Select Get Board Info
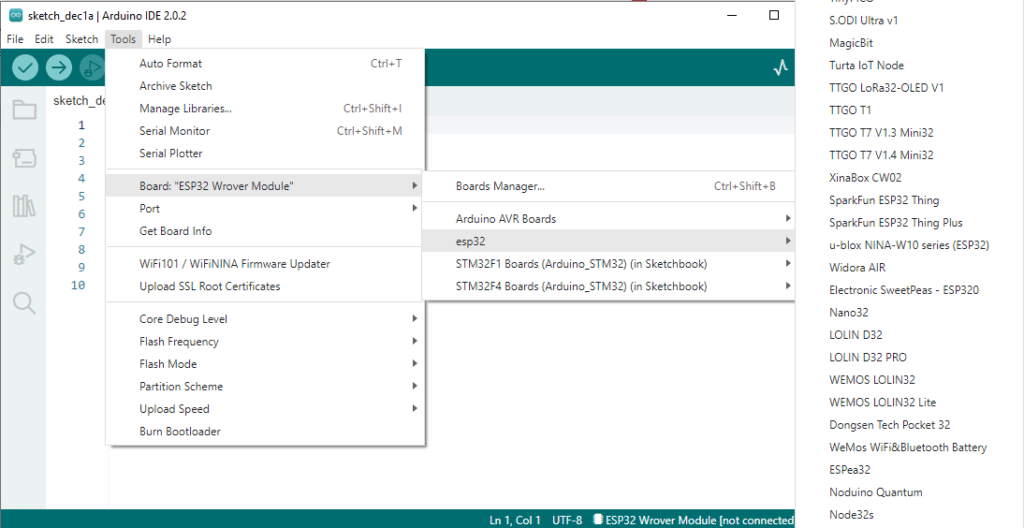The width and height of the screenshot is (1024, 528). (x=266, y=231)
